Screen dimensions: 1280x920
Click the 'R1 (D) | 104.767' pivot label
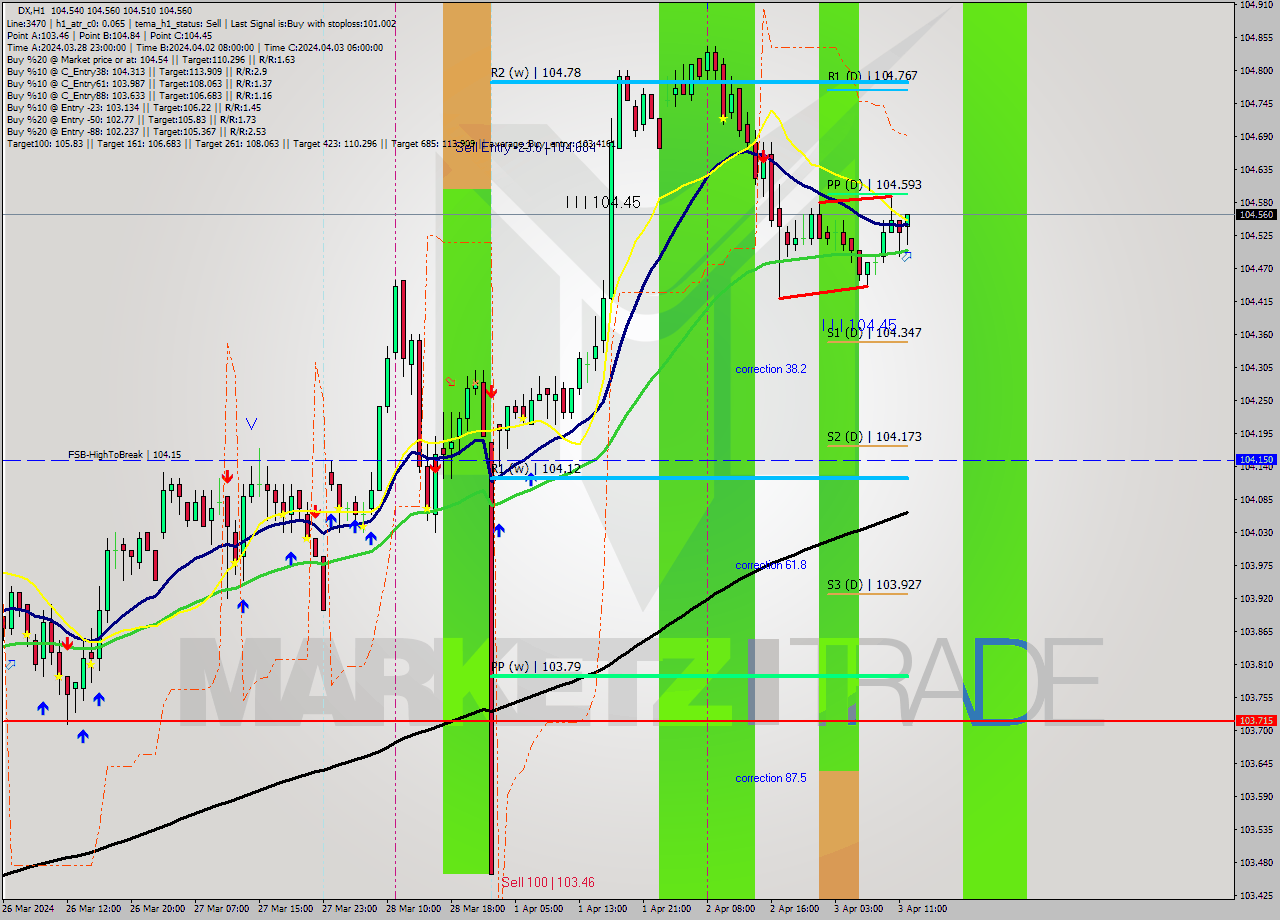pyautogui.click(x=873, y=75)
